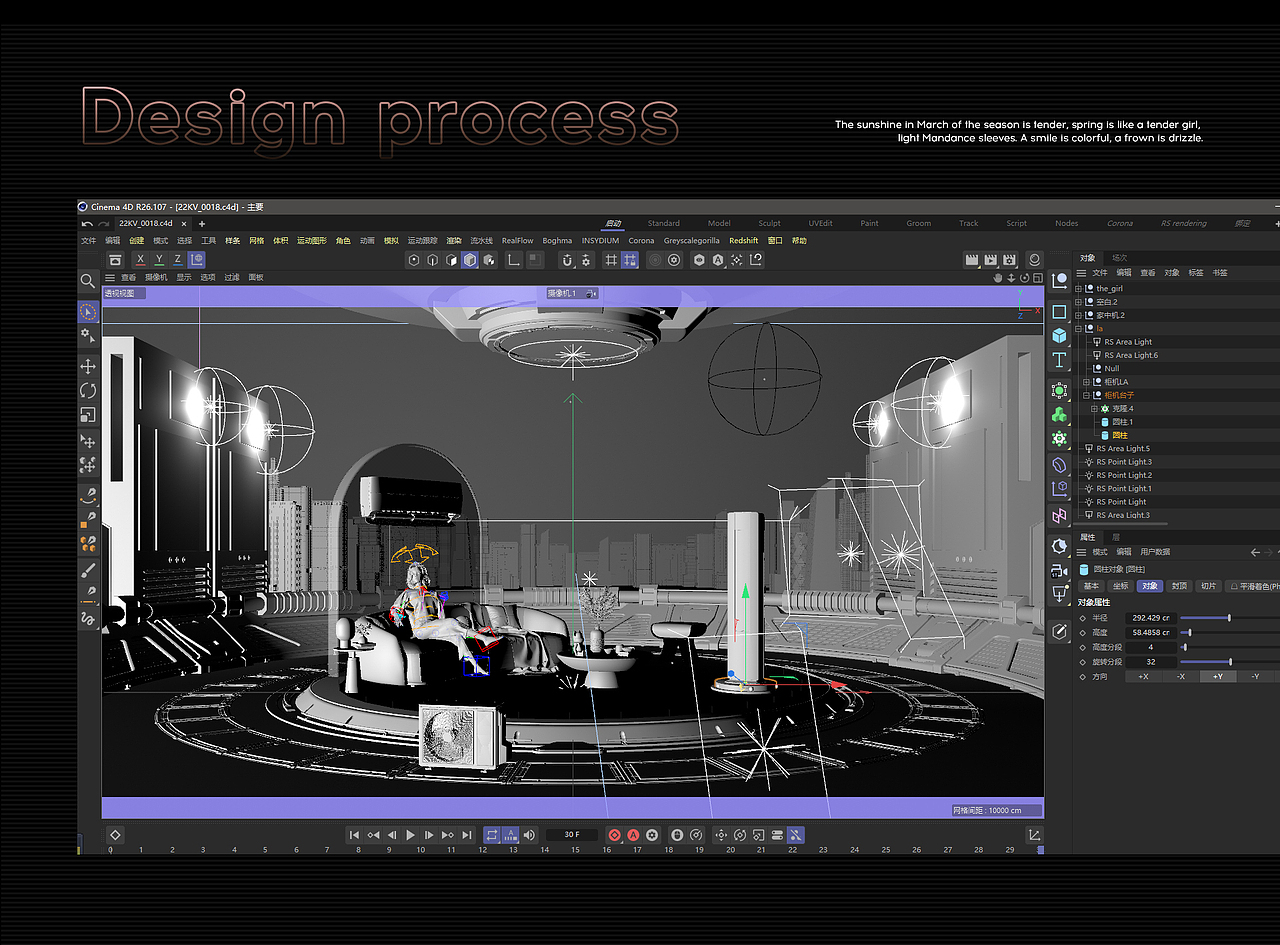The height and width of the screenshot is (945, 1280).
Task: Jump to the start of the timeline
Action: pyautogui.click(x=354, y=835)
